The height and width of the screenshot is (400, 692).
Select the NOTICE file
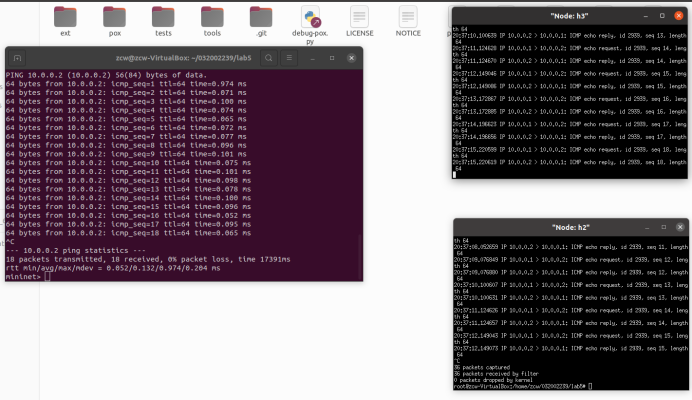click(408, 21)
